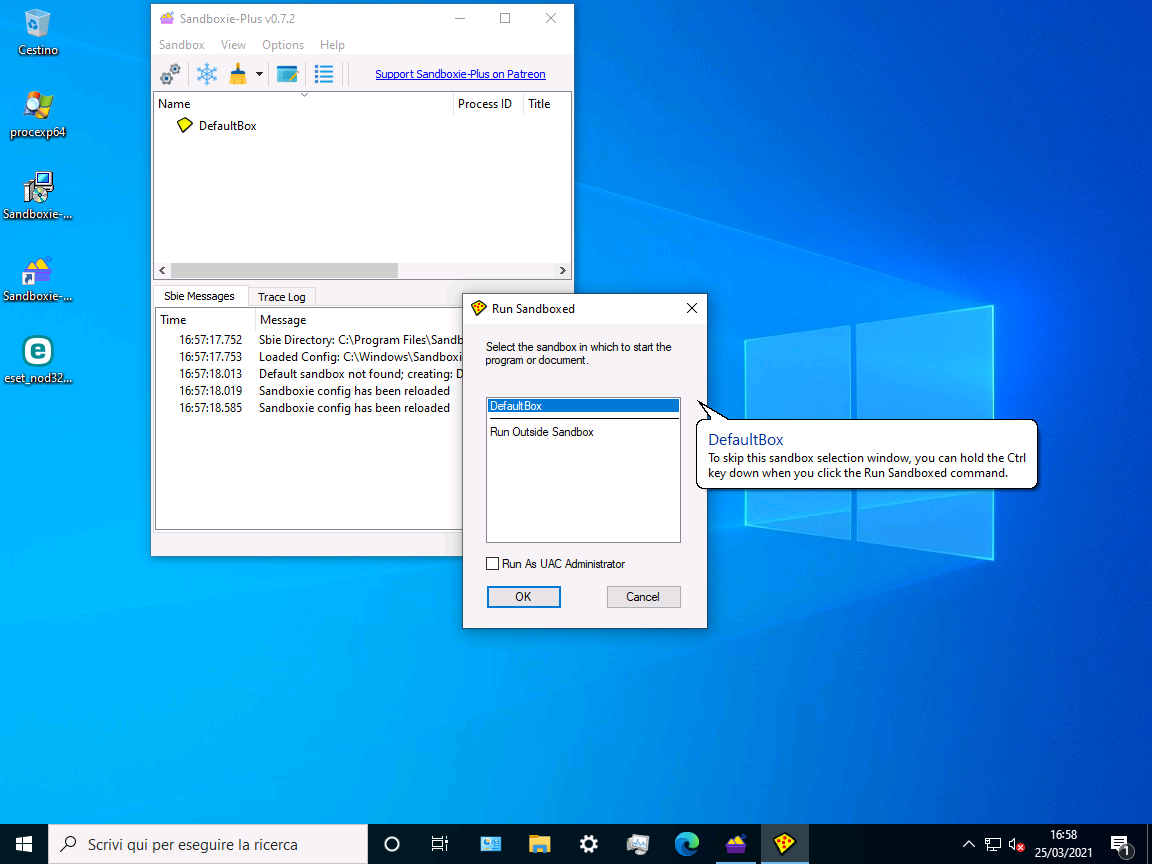This screenshot has height=864, width=1152.
Task: Open the Help menu
Action: (332, 45)
